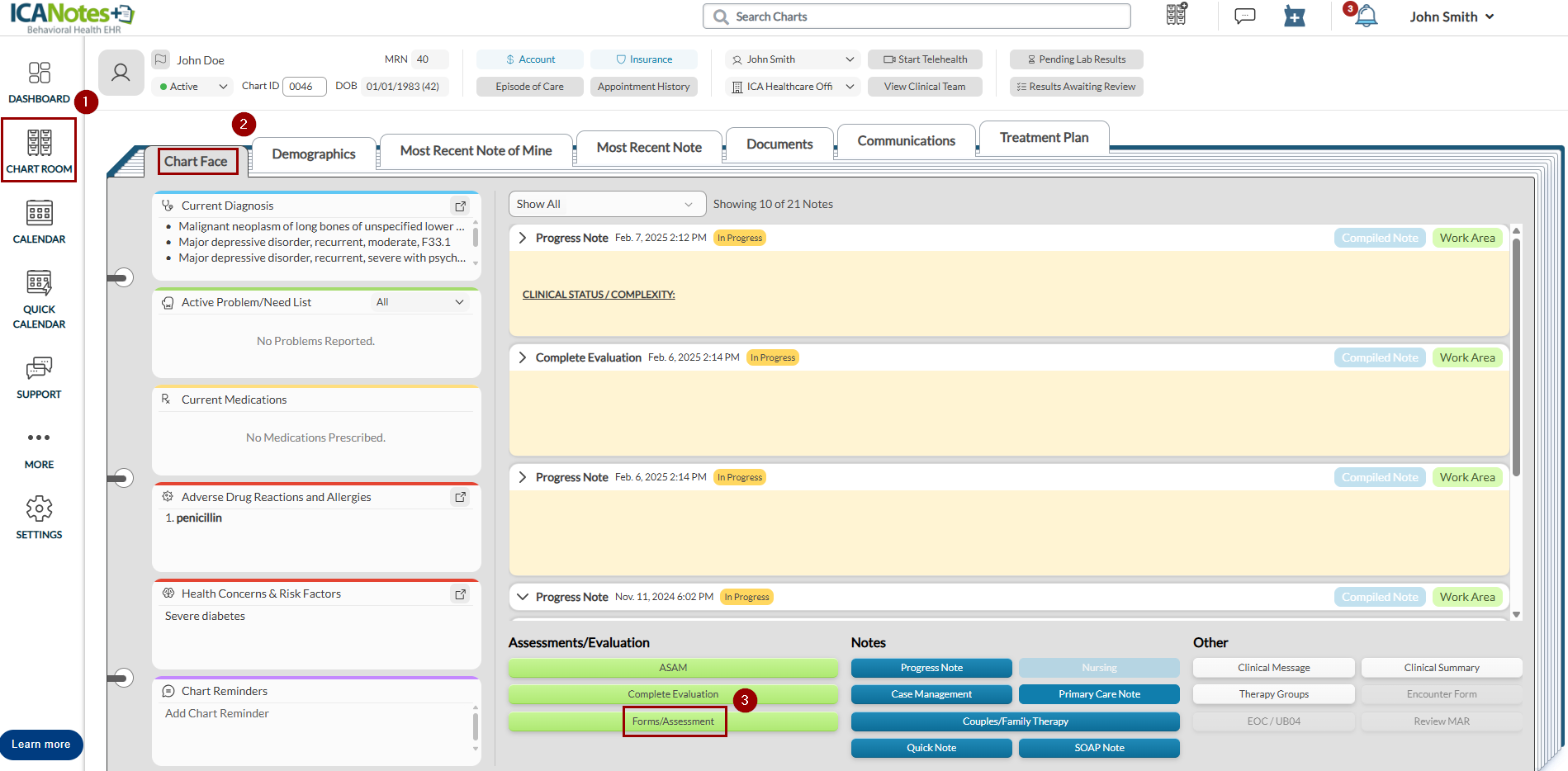Open the Active status dropdown
Screen dimensions: 1568x771
[x=193, y=87]
